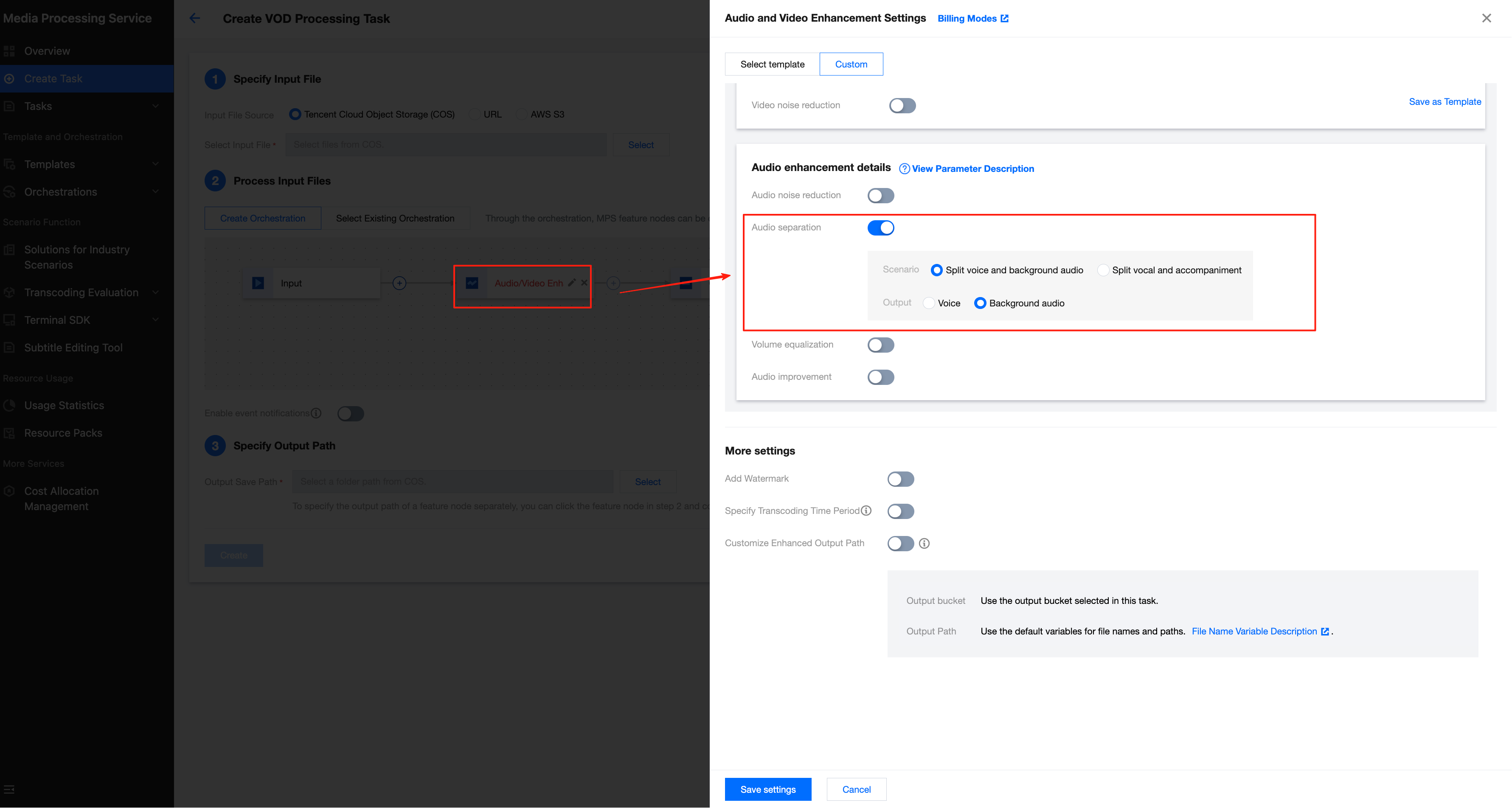
Task: Open the File Name Variable Description link
Action: pos(1254,631)
